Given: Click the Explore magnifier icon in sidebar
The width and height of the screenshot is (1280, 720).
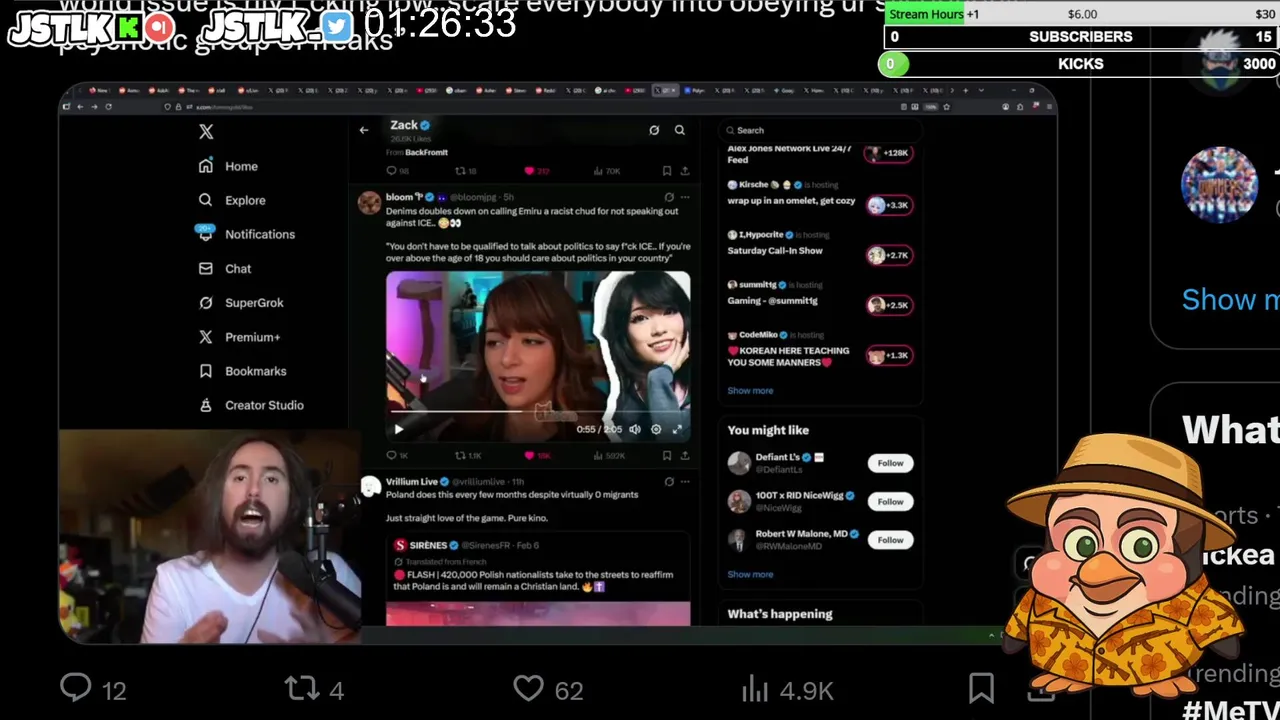Looking at the screenshot, I should click(x=206, y=200).
